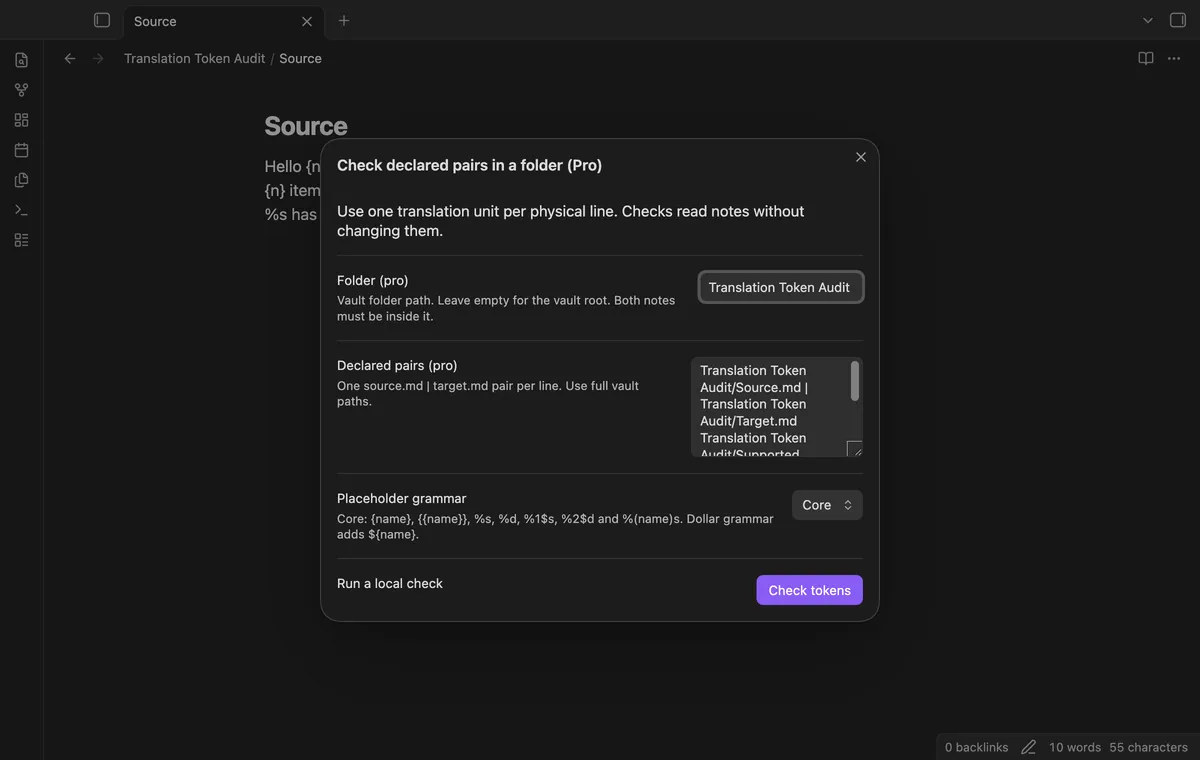
Task: Toggle the left sidebar icon
Action: (101, 20)
